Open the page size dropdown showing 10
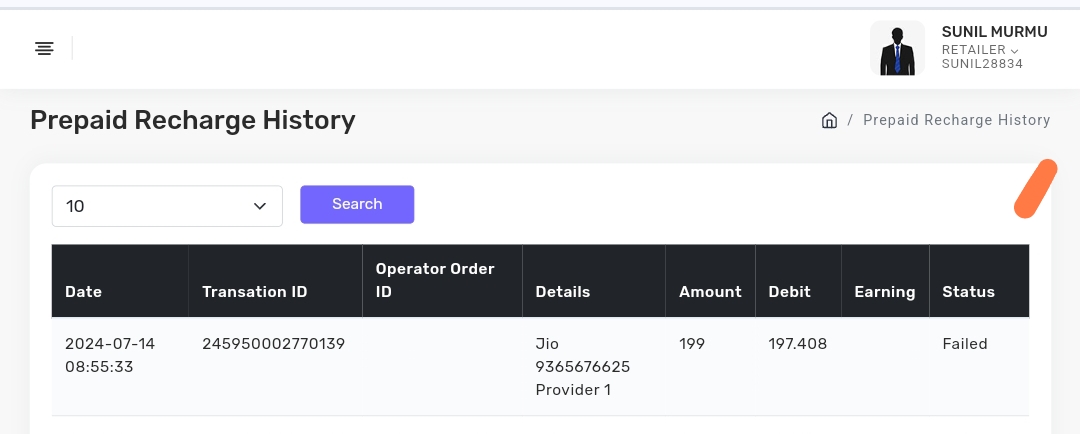1080x434 pixels. [167, 206]
